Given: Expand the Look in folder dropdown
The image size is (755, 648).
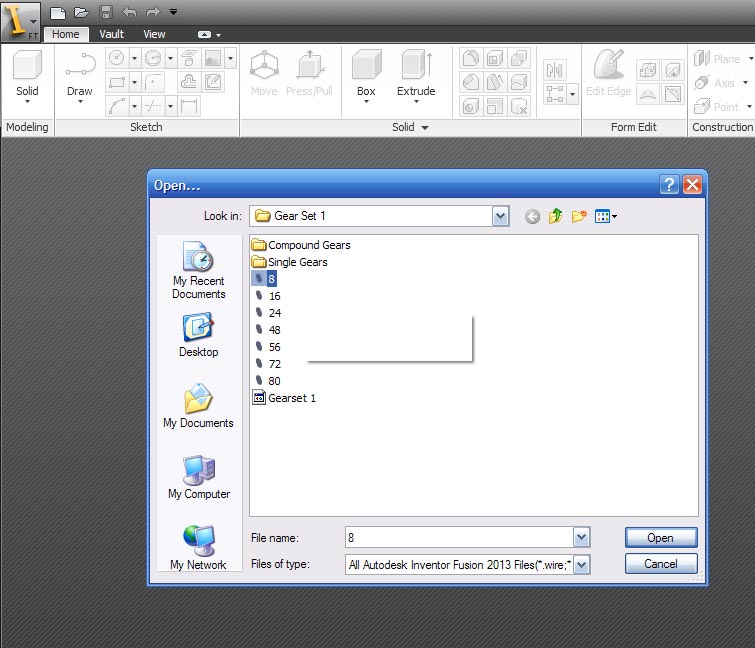Looking at the screenshot, I should click(x=500, y=216).
